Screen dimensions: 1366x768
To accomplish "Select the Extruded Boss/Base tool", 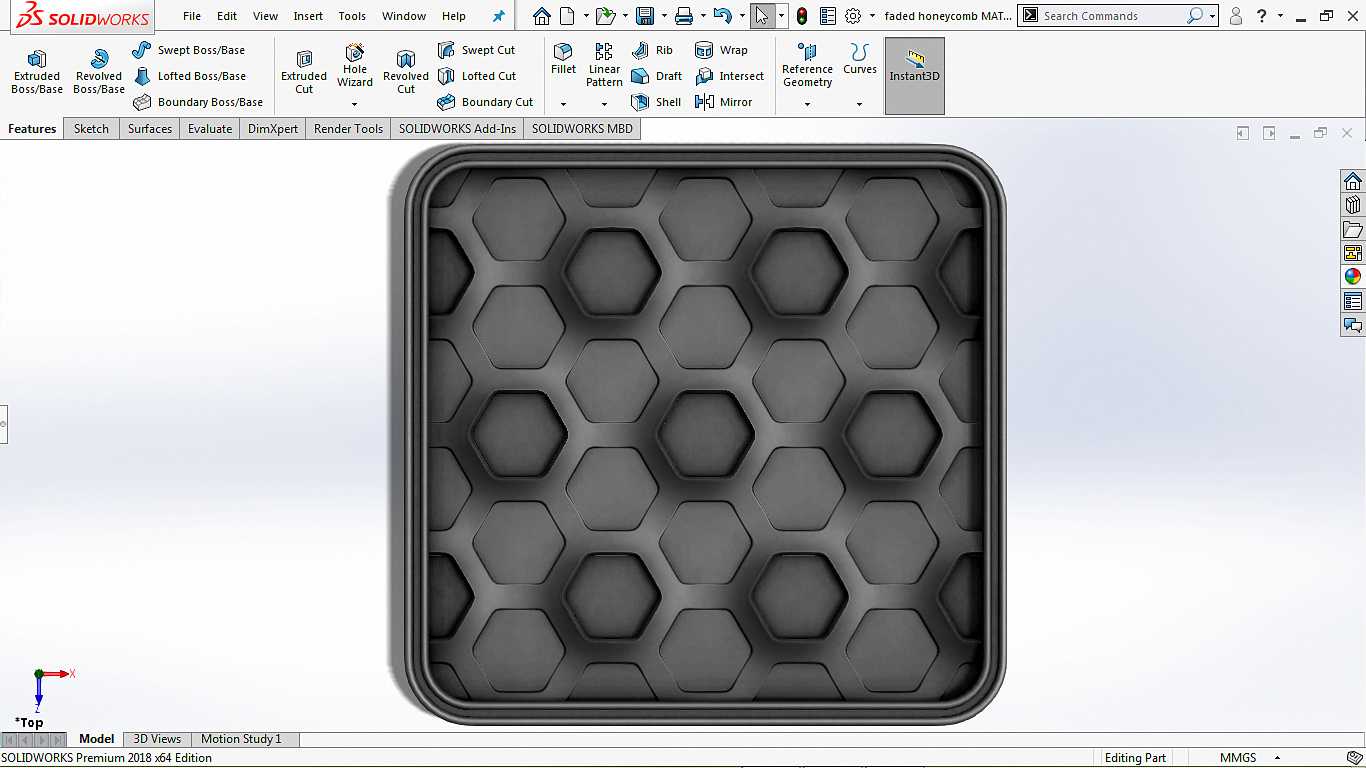I will click(37, 72).
